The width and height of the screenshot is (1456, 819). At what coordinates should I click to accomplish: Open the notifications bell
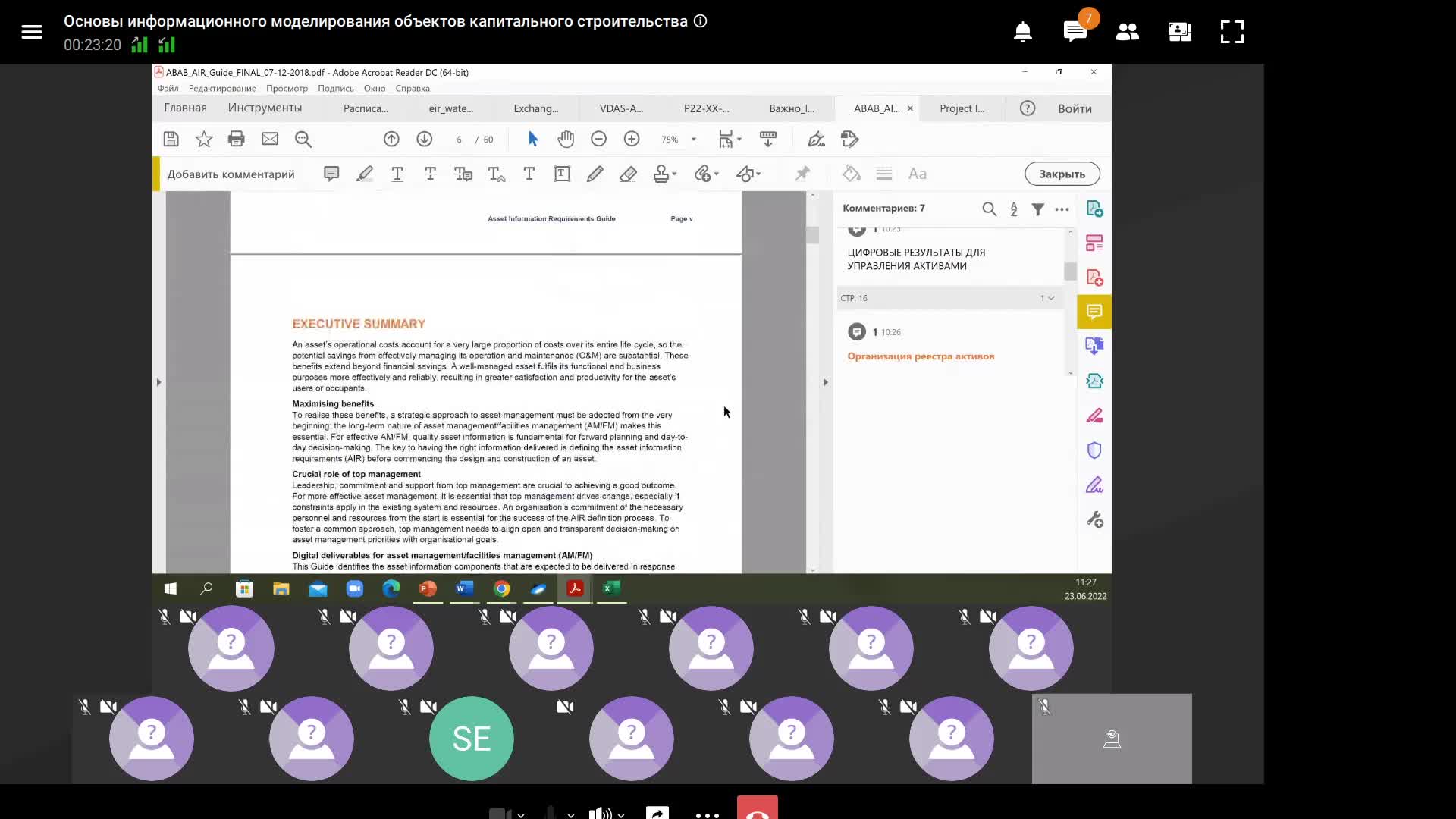pyautogui.click(x=1023, y=32)
